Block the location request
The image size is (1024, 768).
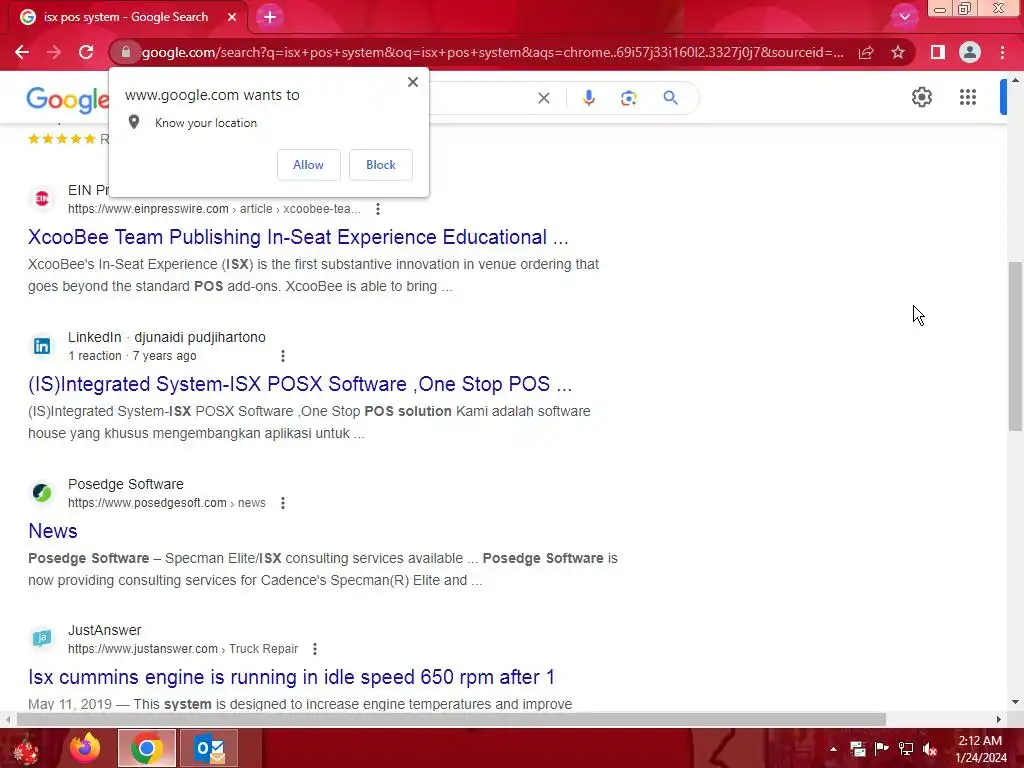point(381,165)
